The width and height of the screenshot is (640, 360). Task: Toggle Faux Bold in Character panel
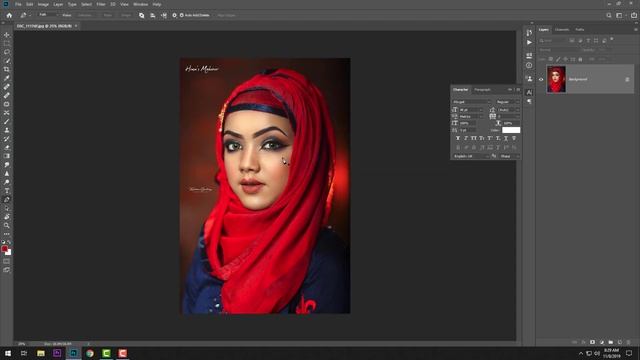pyautogui.click(x=458, y=138)
